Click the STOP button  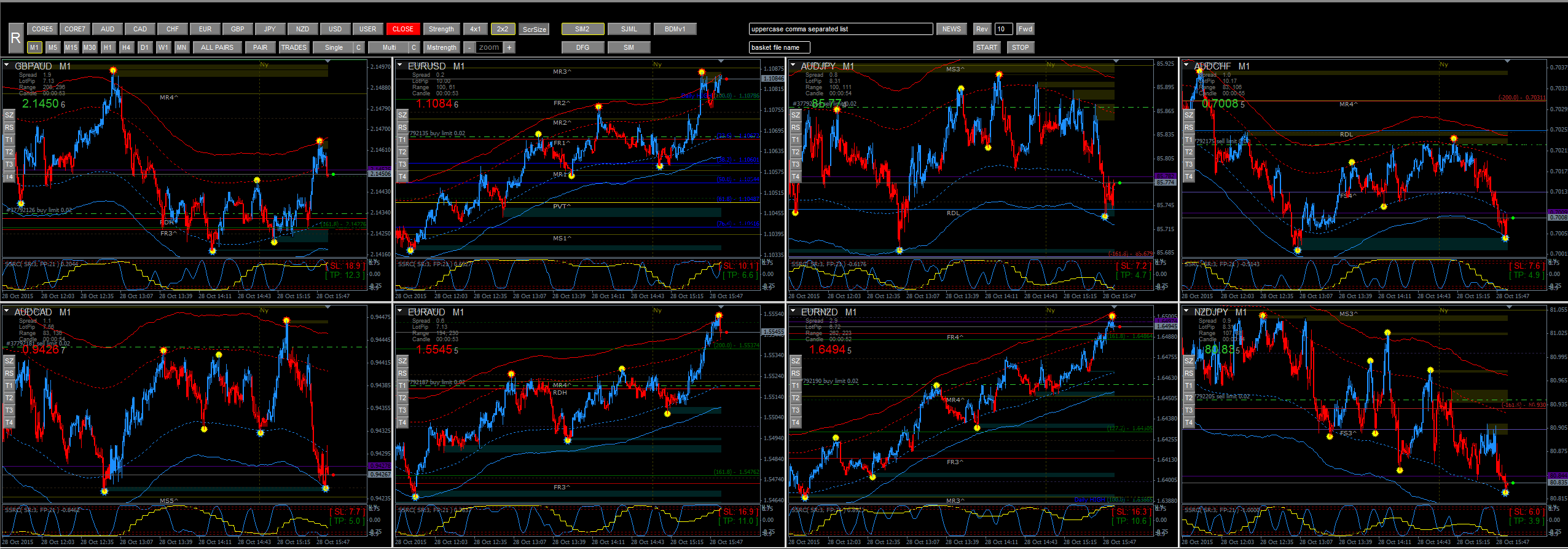1021,47
